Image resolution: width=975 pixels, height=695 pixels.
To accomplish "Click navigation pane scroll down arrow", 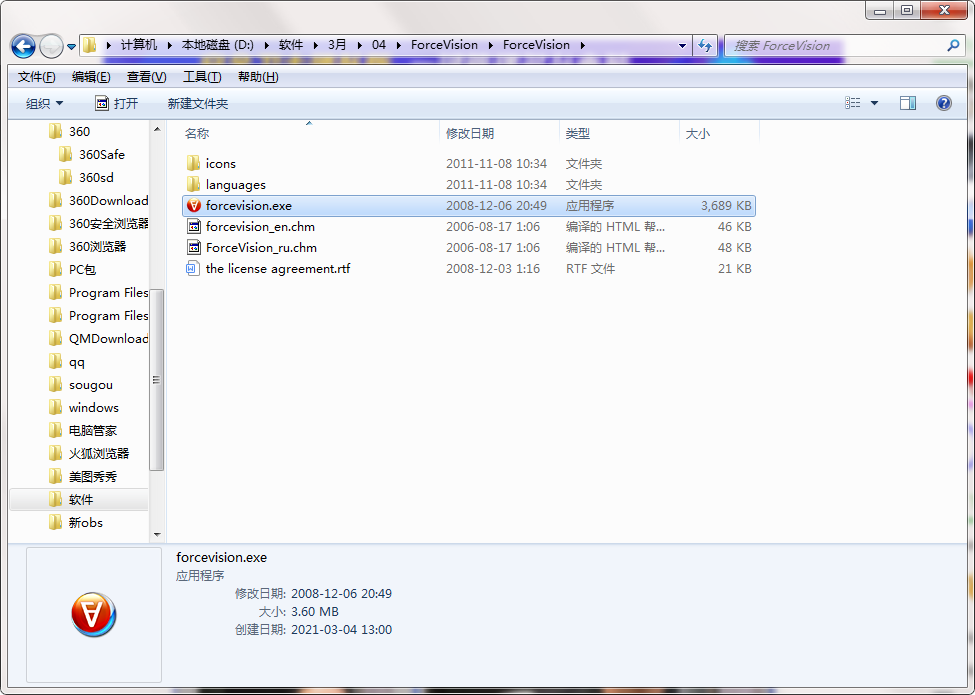I will click(157, 535).
